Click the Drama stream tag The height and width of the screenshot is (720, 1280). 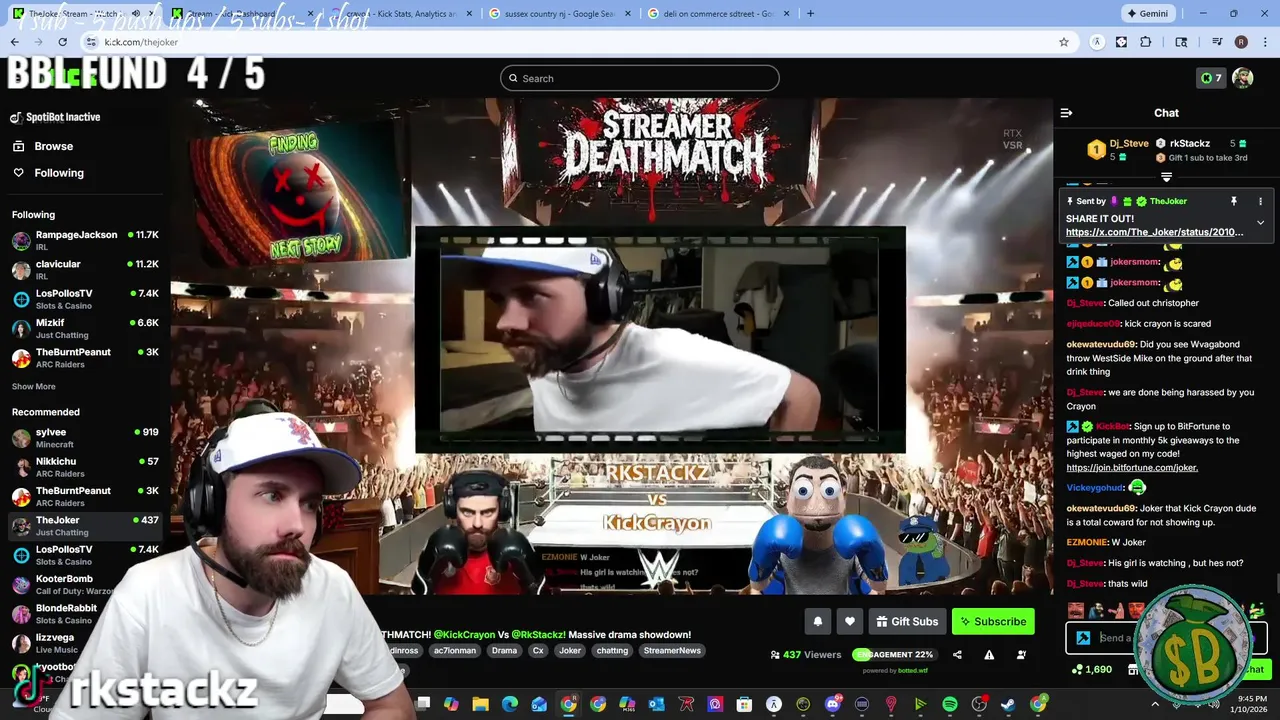coord(504,651)
